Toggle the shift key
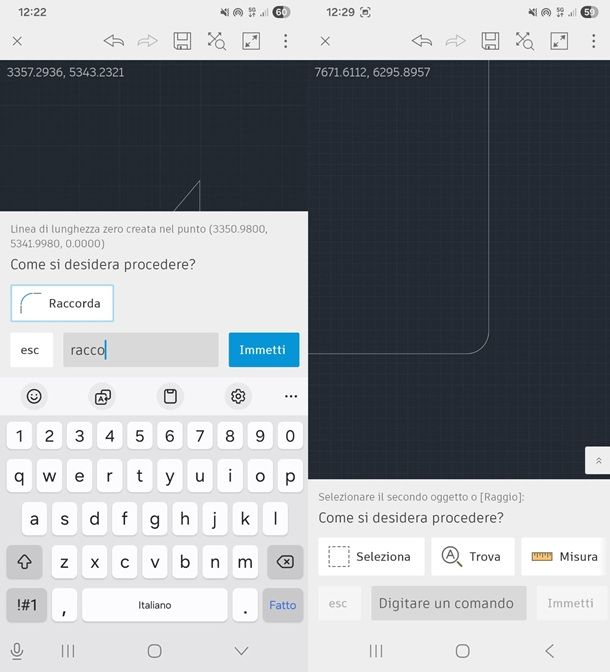Viewport: 610px width, 672px height. [x=24, y=562]
